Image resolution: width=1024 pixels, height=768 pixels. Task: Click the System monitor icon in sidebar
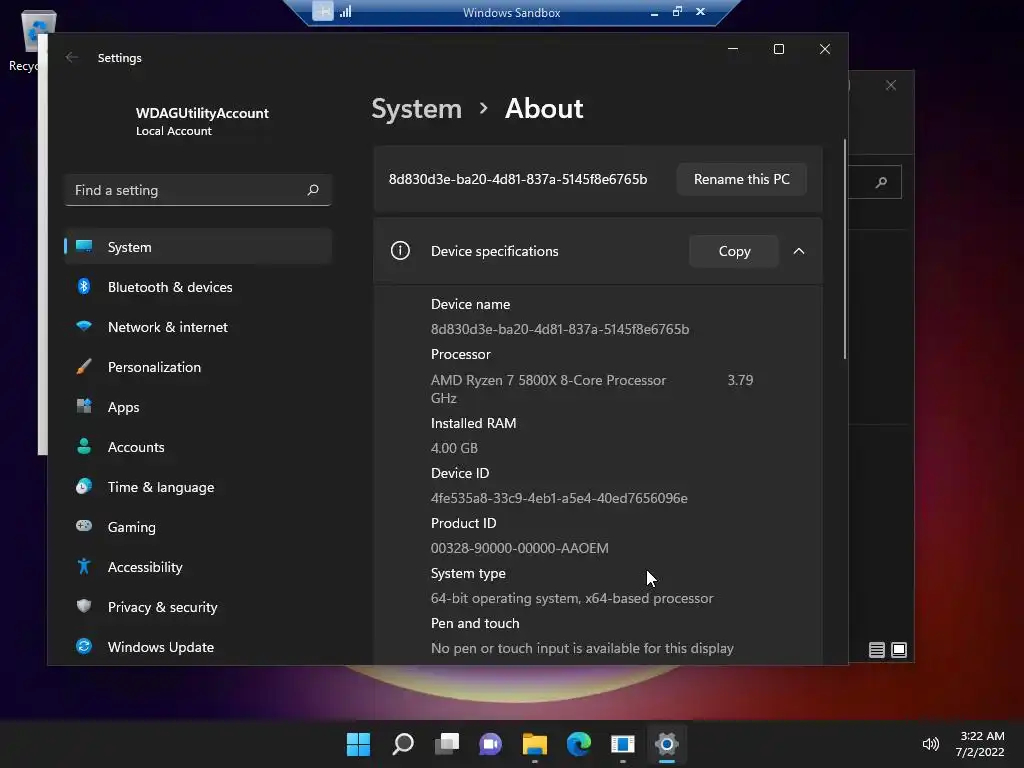point(84,246)
